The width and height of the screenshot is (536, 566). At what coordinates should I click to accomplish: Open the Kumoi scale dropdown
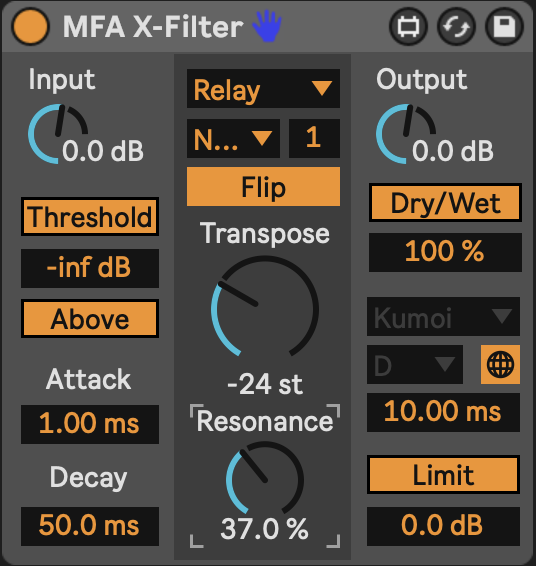(x=443, y=317)
